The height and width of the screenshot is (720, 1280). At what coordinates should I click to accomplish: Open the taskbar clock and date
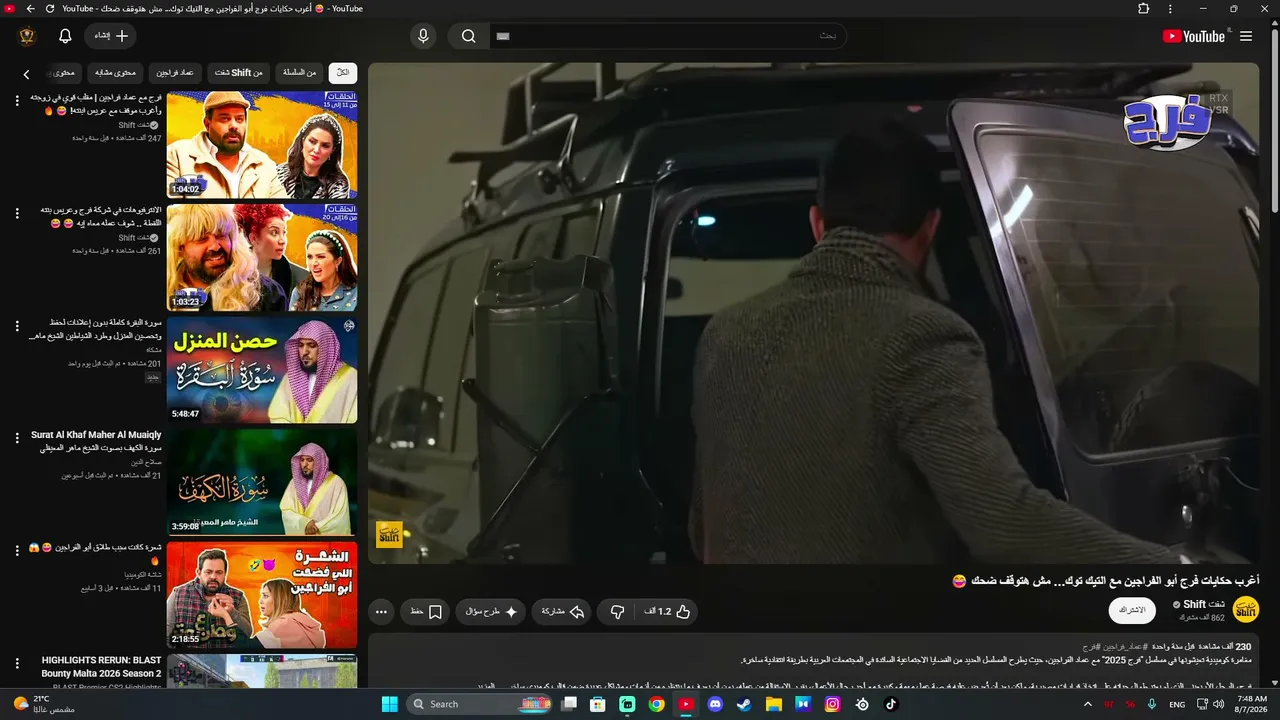click(1251, 704)
